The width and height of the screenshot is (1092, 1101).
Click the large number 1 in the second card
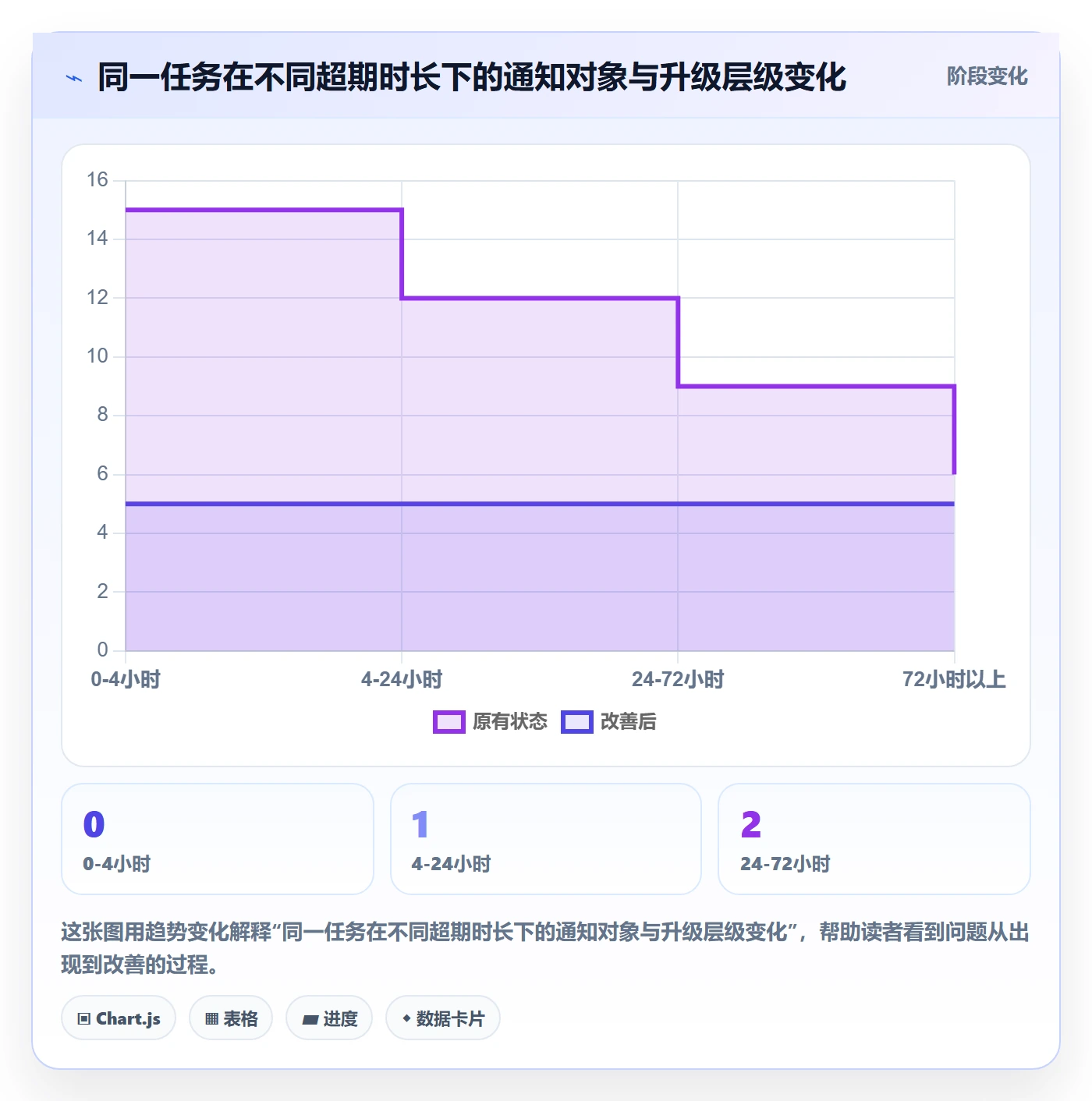(420, 825)
